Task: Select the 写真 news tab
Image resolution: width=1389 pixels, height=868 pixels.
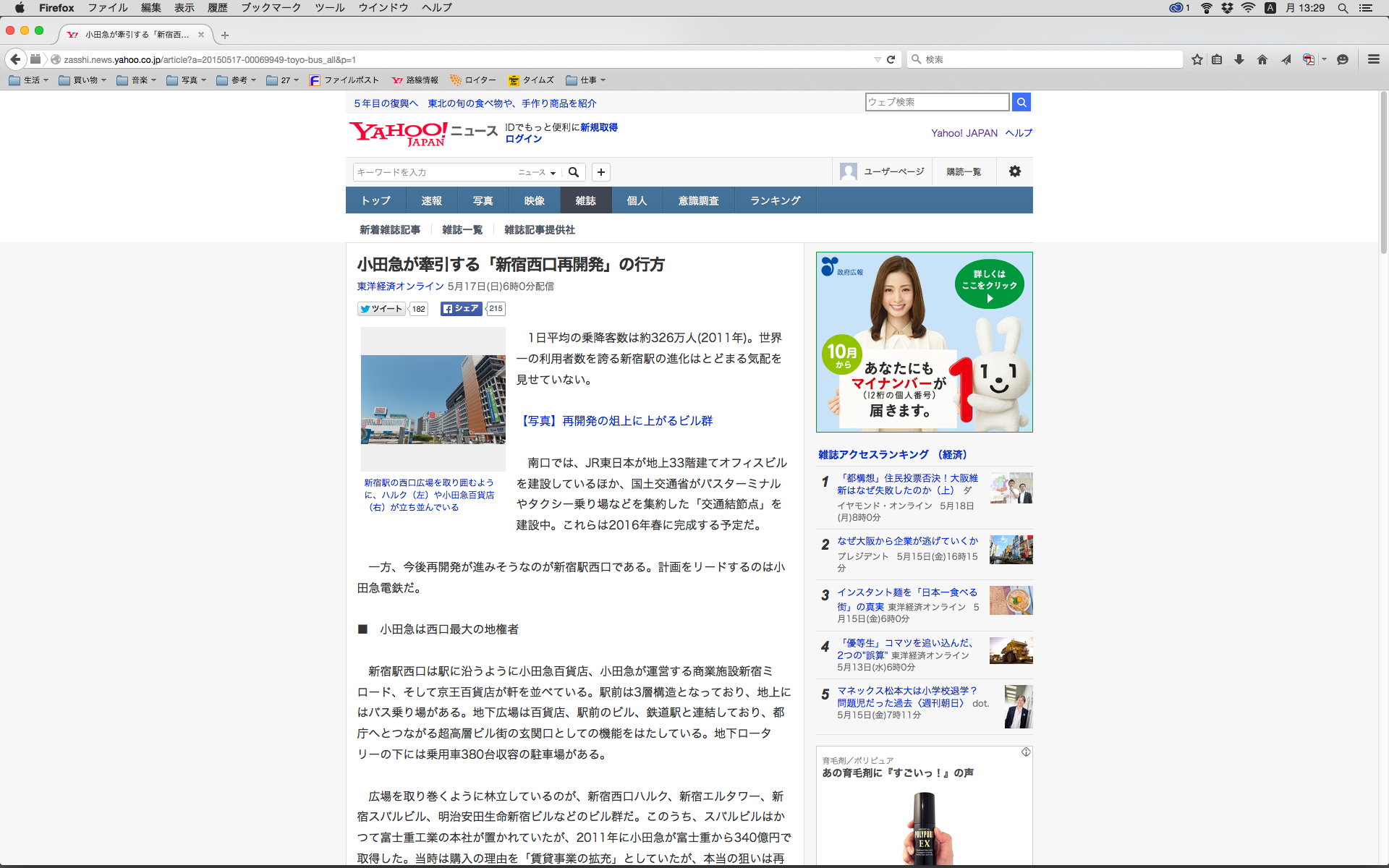Action: coord(483,200)
